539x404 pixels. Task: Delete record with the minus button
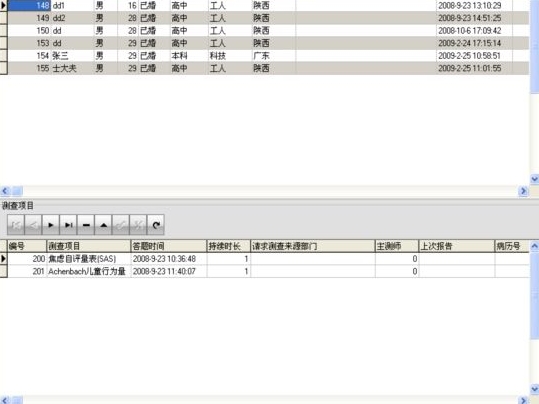click(86, 225)
